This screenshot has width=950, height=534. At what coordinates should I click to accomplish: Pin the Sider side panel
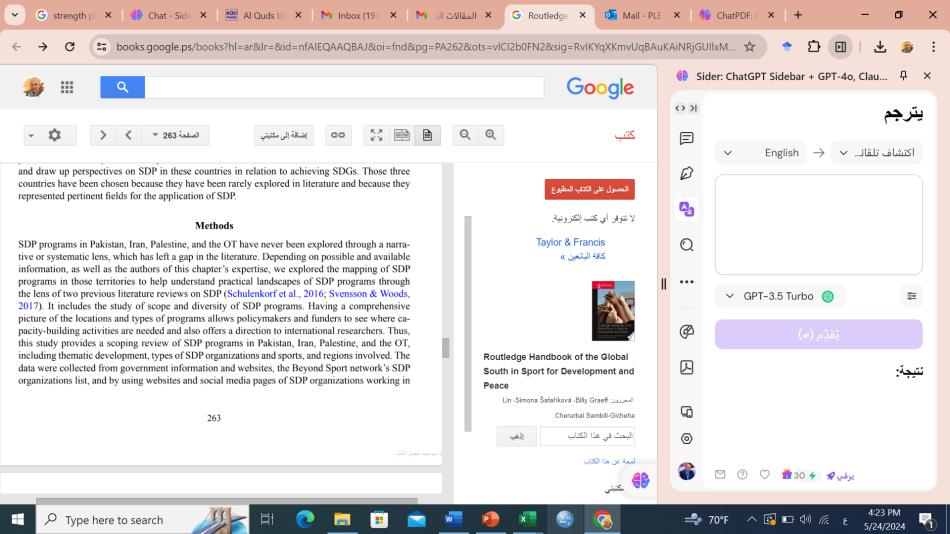(x=903, y=76)
